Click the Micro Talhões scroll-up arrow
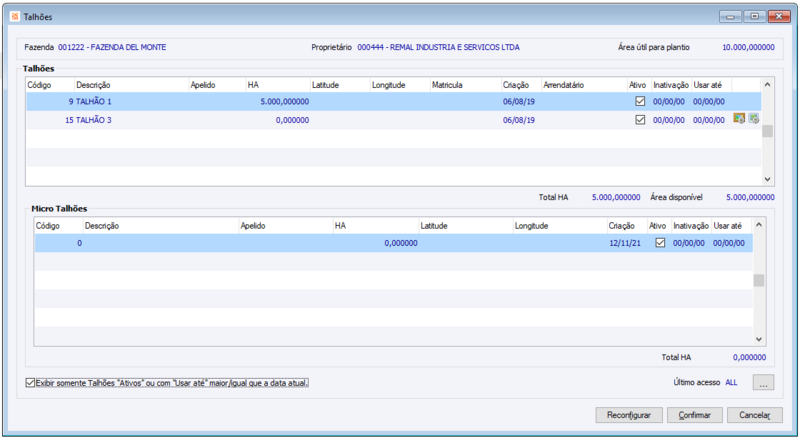Viewport: 800px width, 438px height. point(759,225)
